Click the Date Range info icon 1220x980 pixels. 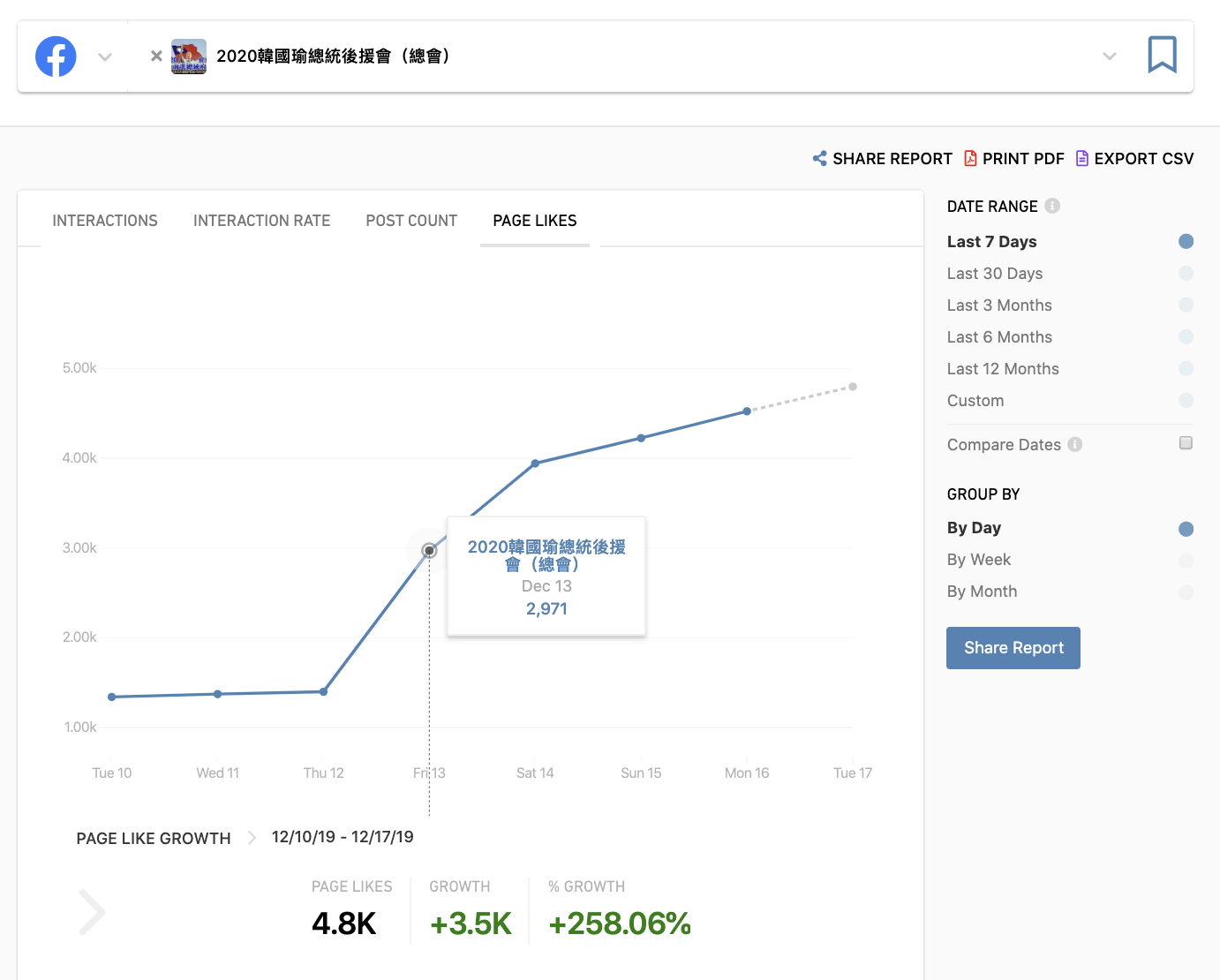coord(1052,206)
